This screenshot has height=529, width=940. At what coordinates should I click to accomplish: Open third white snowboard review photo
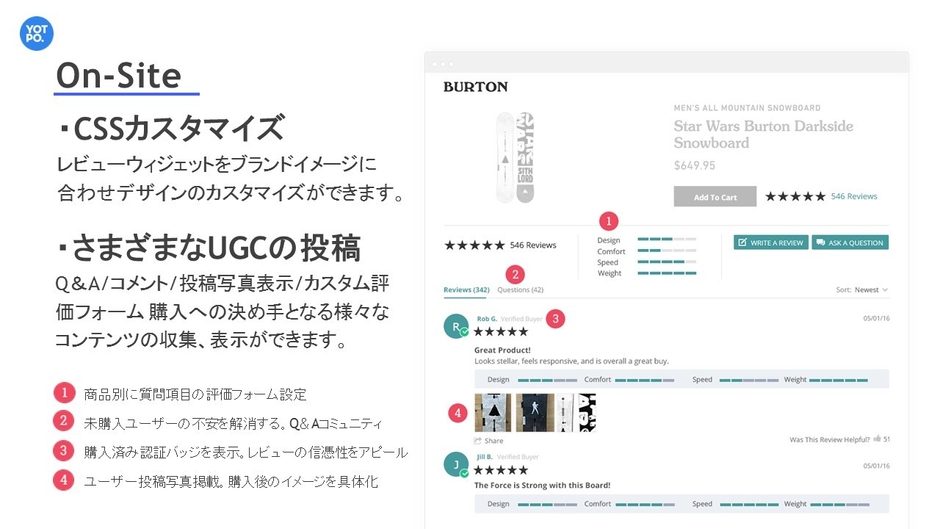click(565, 413)
